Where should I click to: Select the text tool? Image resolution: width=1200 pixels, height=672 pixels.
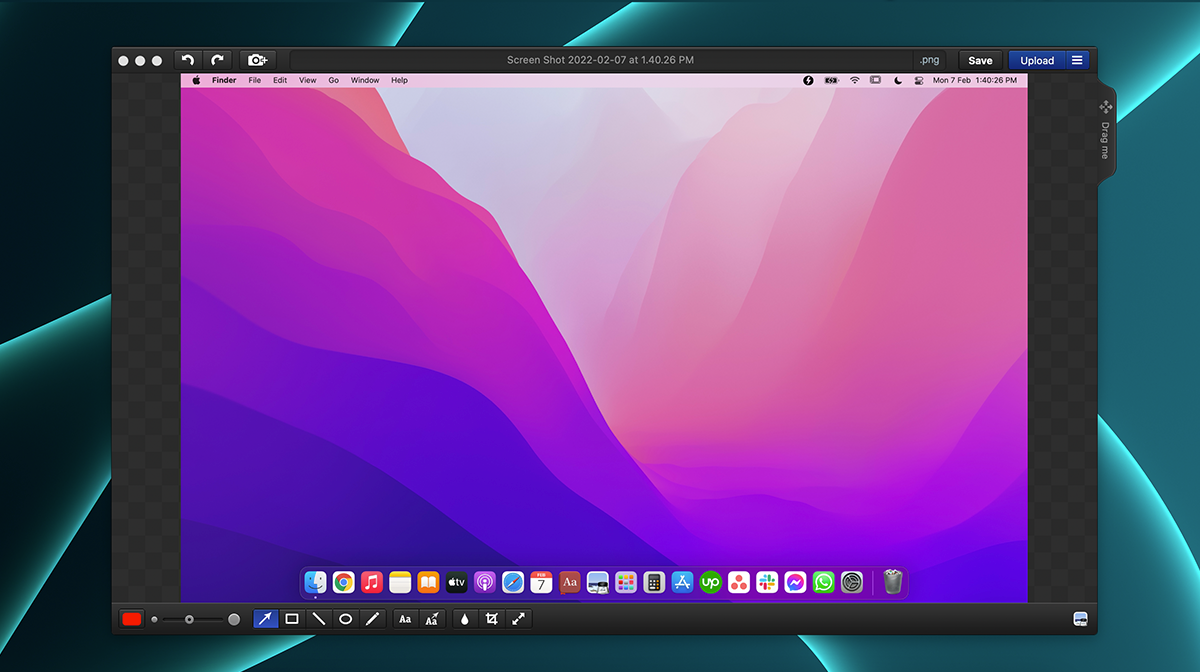pos(405,619)
